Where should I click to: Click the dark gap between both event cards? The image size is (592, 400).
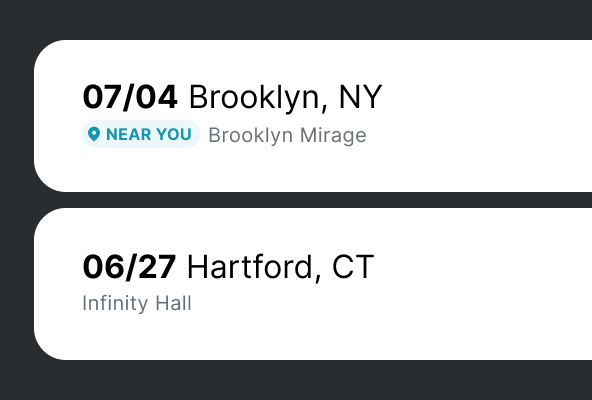point(313,200)
